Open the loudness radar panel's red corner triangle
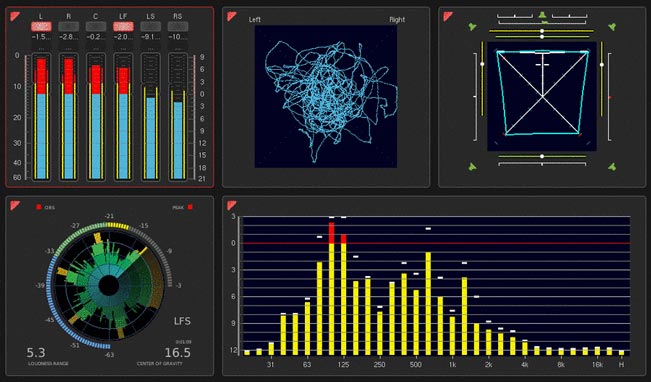Viewport: 651px width, 382px height. click(x=15, y=205)
